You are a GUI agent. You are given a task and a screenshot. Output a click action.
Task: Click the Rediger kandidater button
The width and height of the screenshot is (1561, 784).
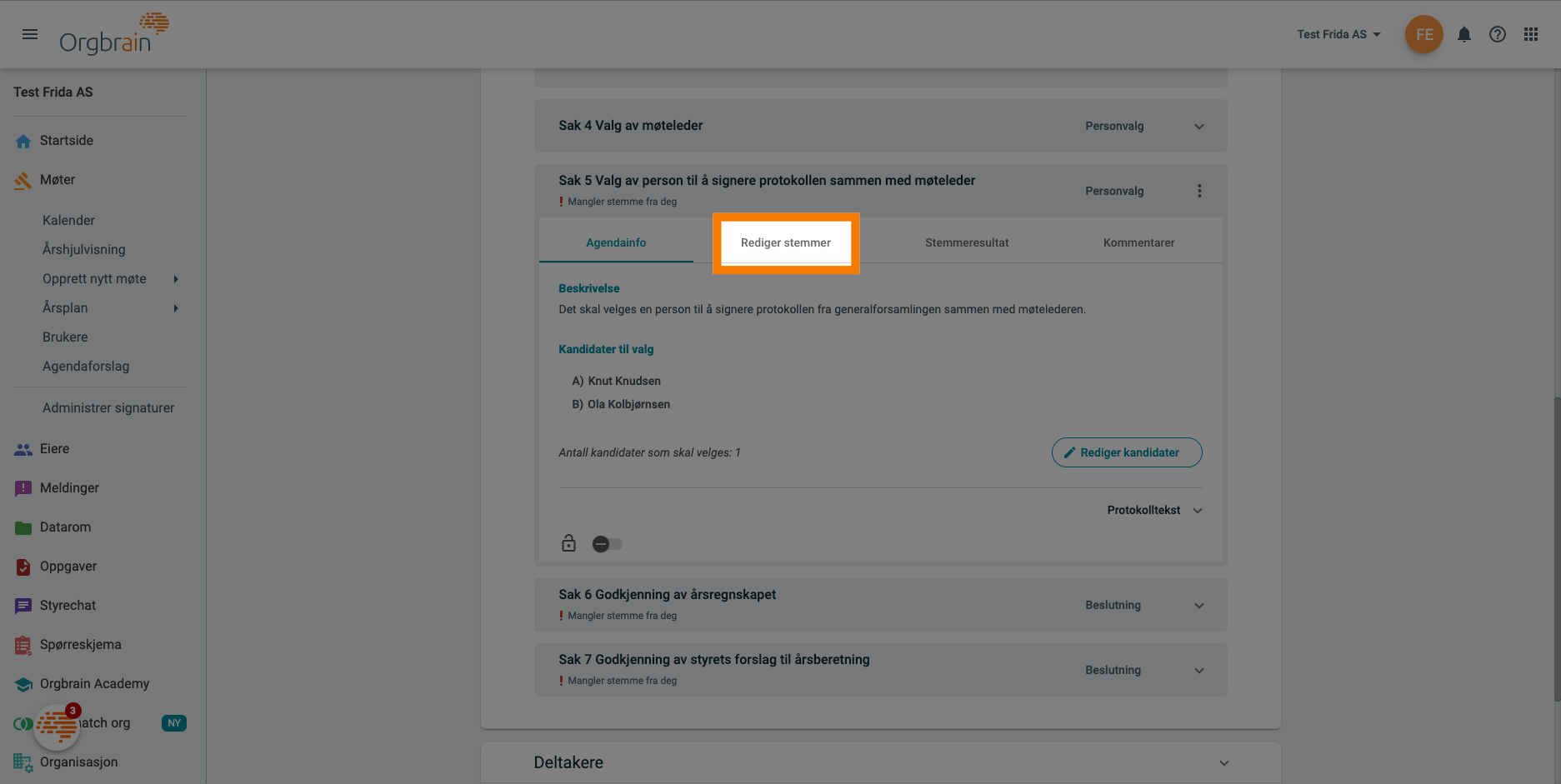click(x=1127, y=452)
